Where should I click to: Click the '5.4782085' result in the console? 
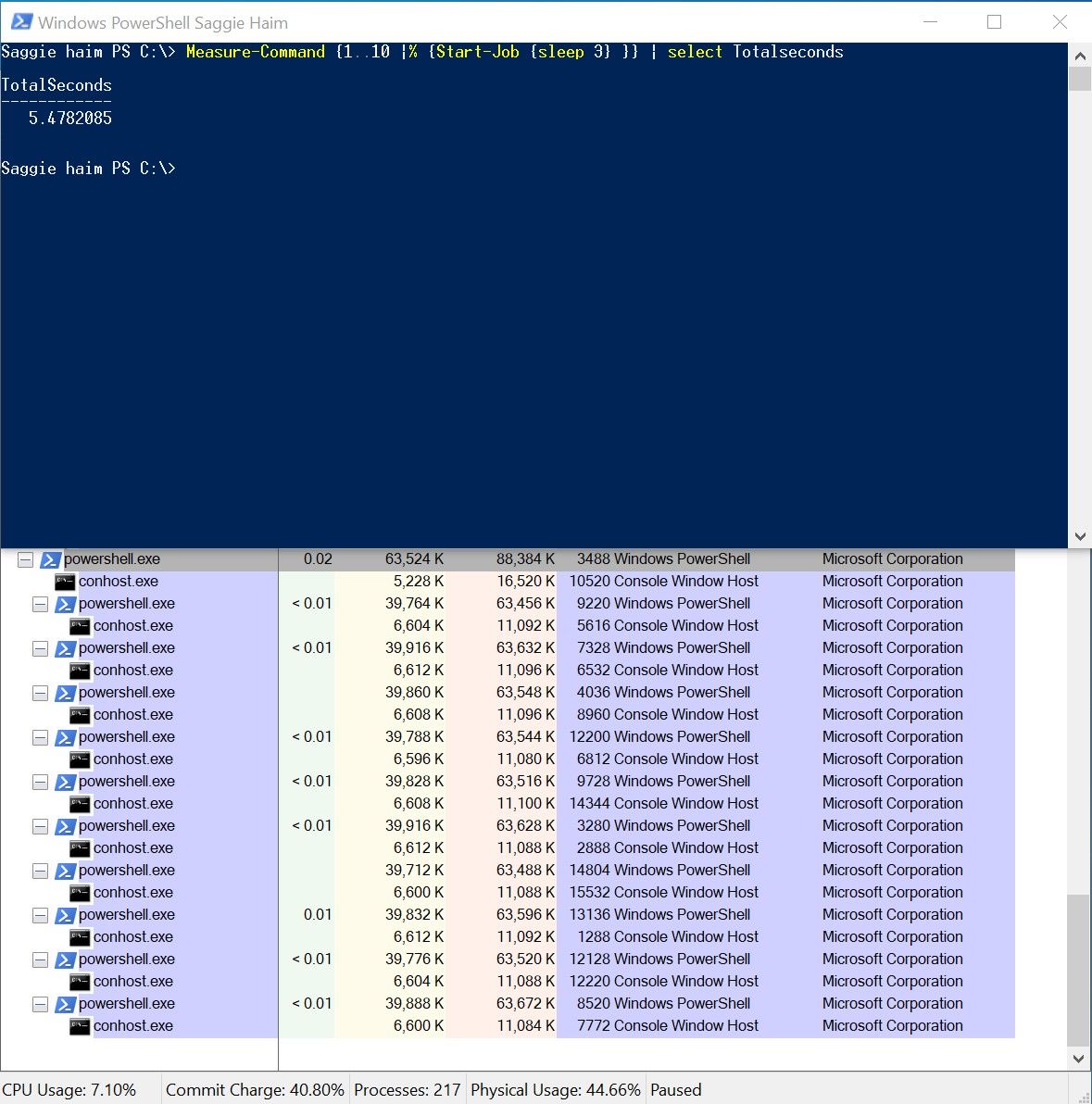coord(69,119)
